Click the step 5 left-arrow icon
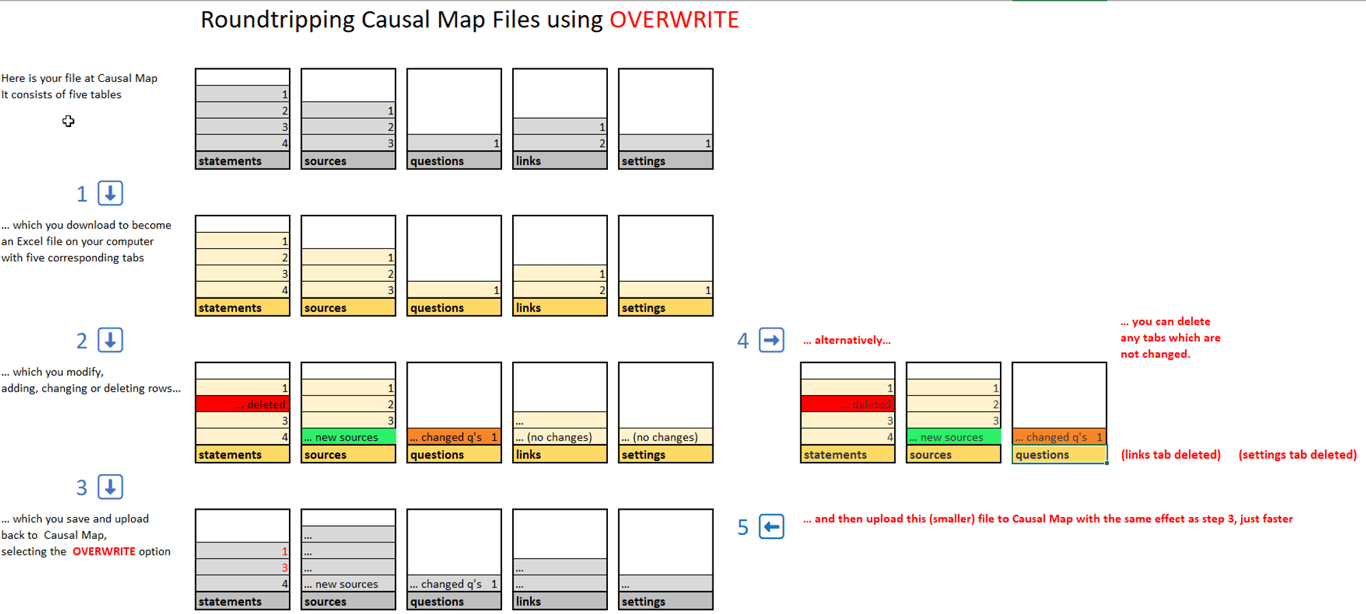 point(771,527)
